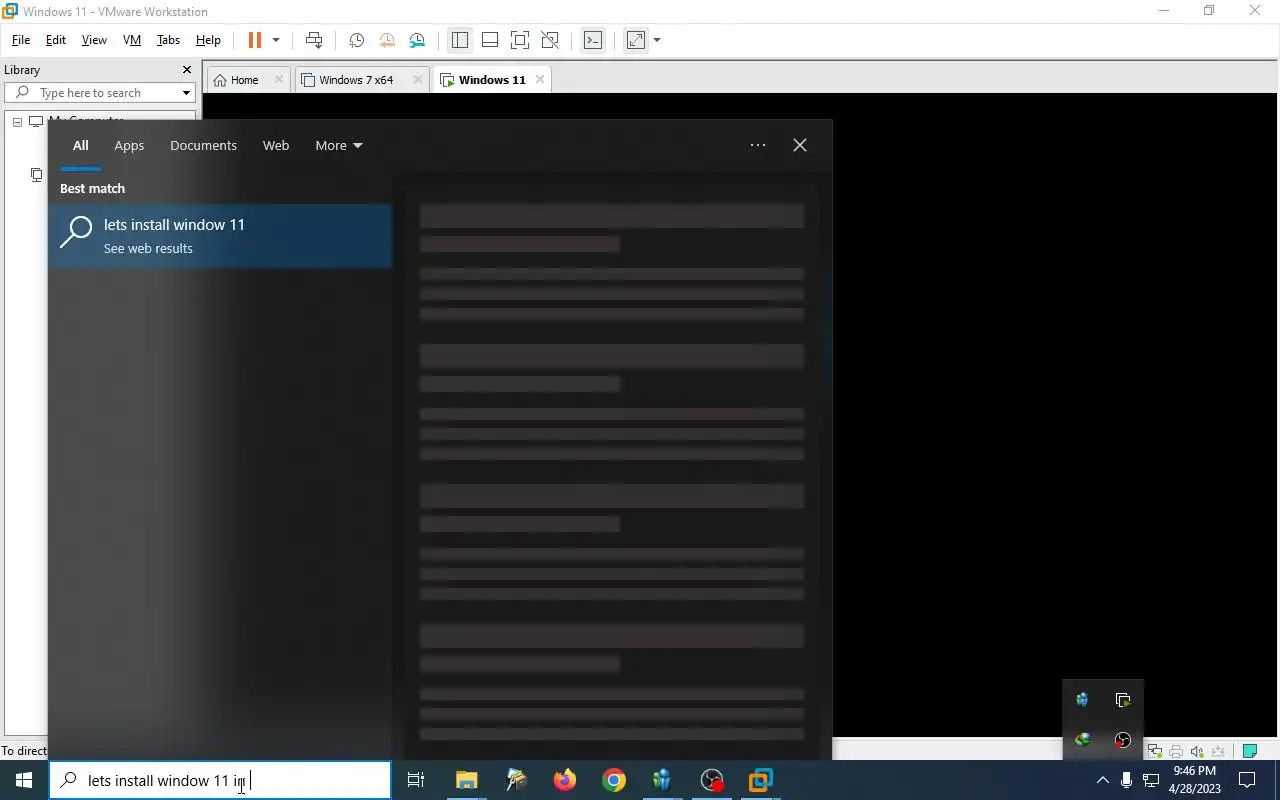Open the power options dropdown beside the pause button
1280x800 pixels.
(x=276, y=40)
